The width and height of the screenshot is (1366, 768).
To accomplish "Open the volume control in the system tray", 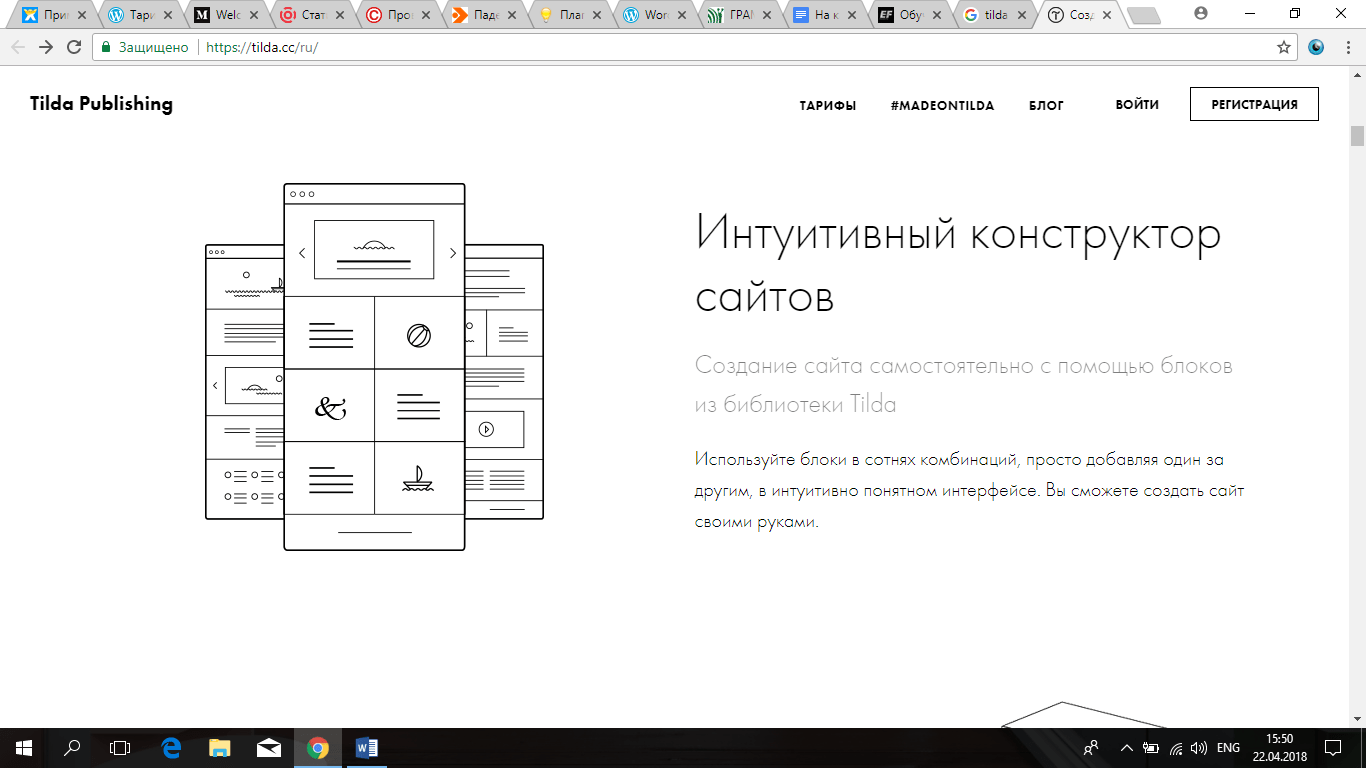I will [x=1198, y=748].
